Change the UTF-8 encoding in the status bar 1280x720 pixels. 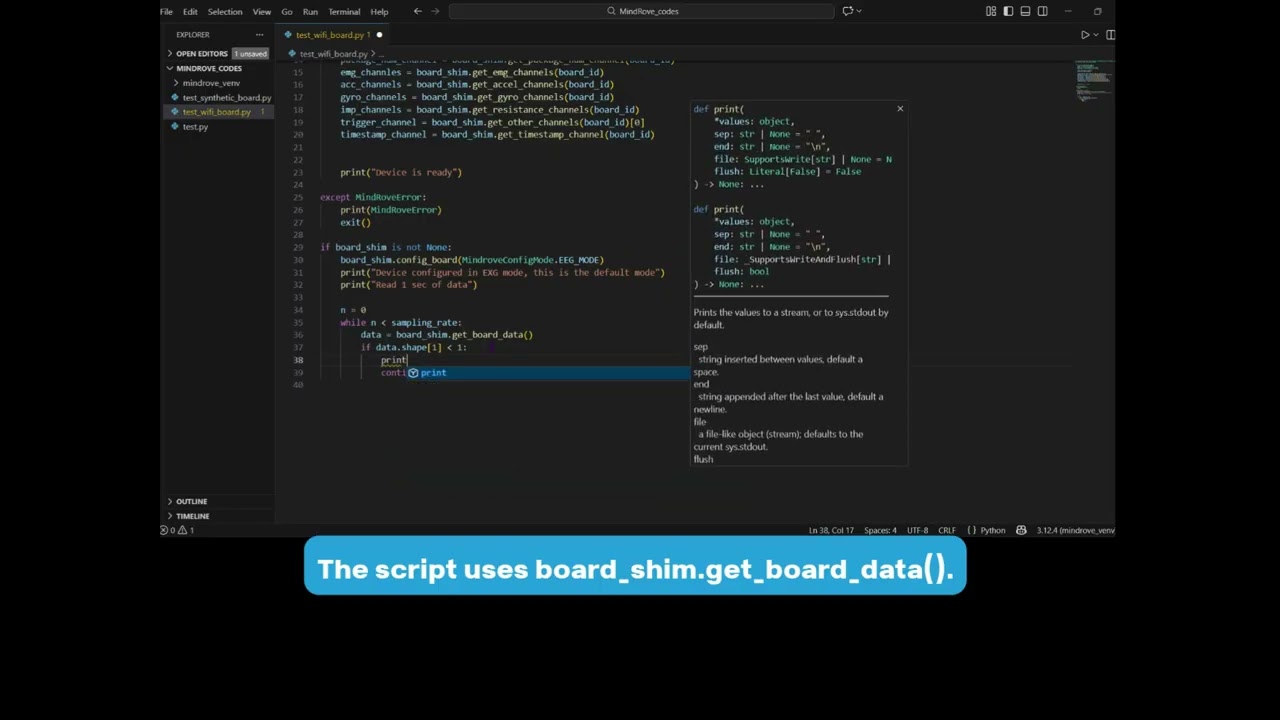(x=918, y=530)
